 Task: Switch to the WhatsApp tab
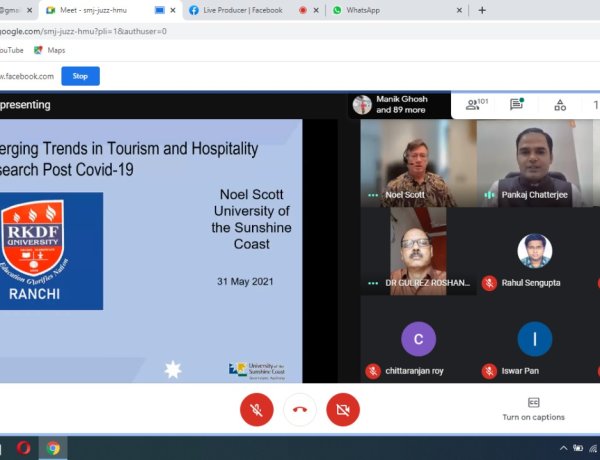pyautogui.click(x=390, y=10)
